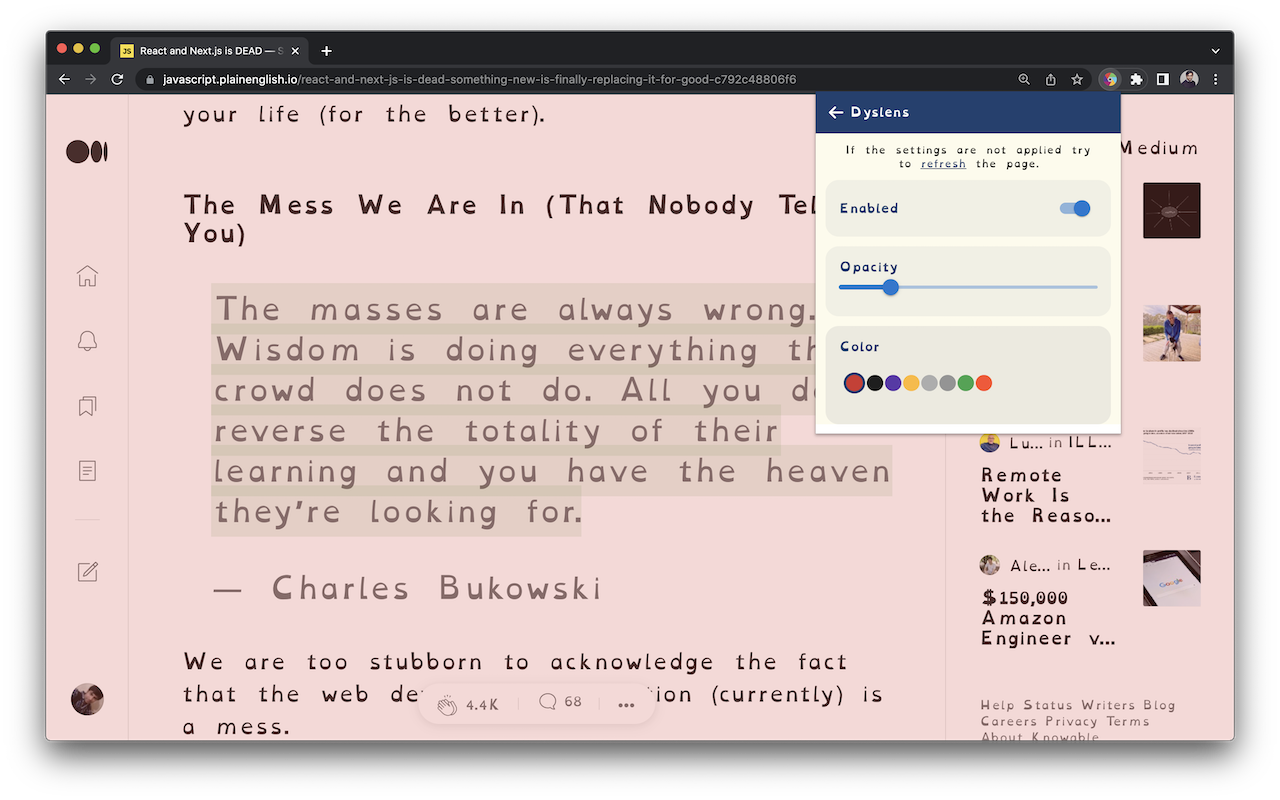Image resolution: width=1280 pixels, height=800 pixels.
Task: Click the share page icon in address bar
Action: click(1051, 79)
